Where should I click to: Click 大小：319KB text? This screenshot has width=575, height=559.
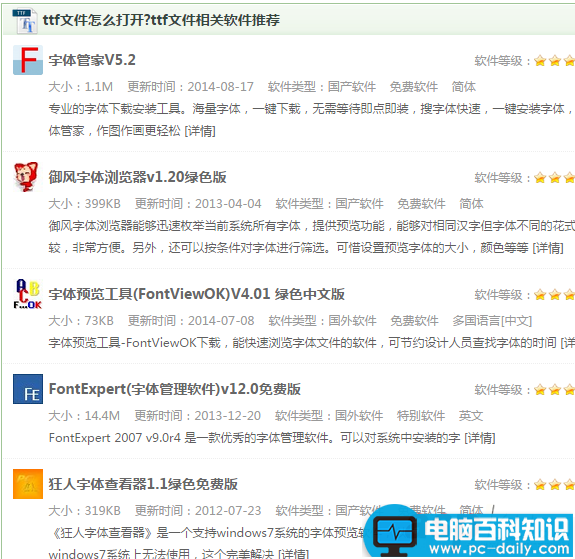coord(85,511)
